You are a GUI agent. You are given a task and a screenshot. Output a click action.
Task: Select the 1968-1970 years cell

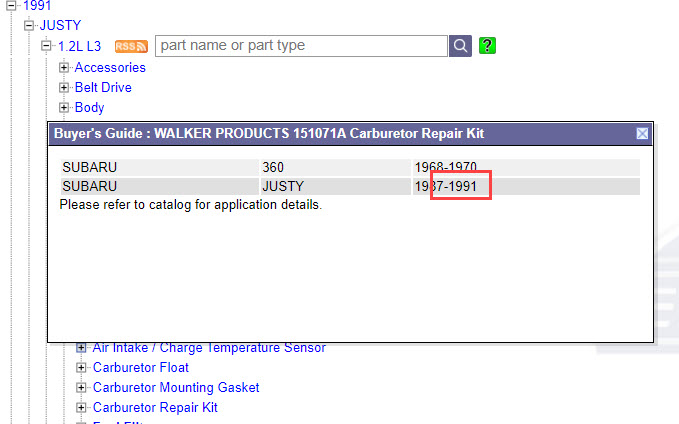click(526, 167)
